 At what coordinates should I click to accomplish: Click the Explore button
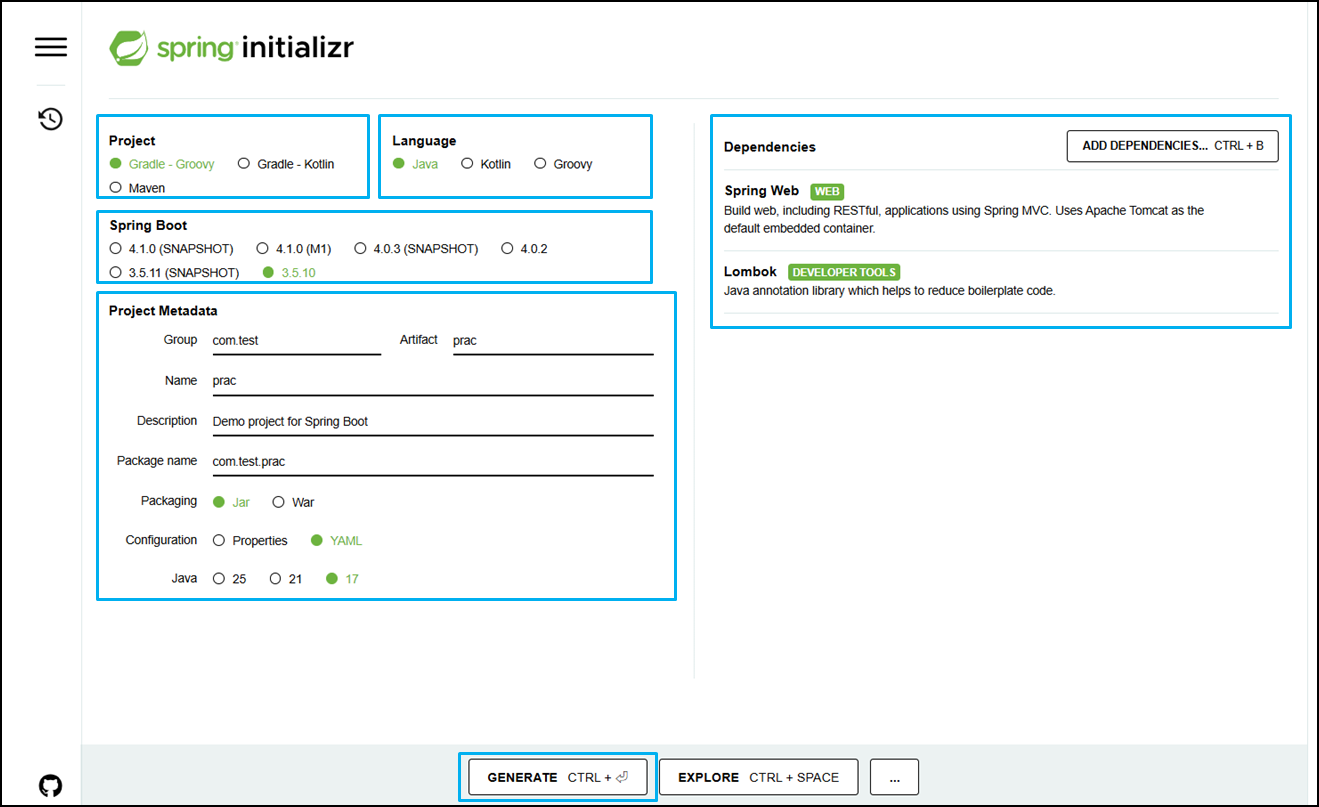point(759,777)
